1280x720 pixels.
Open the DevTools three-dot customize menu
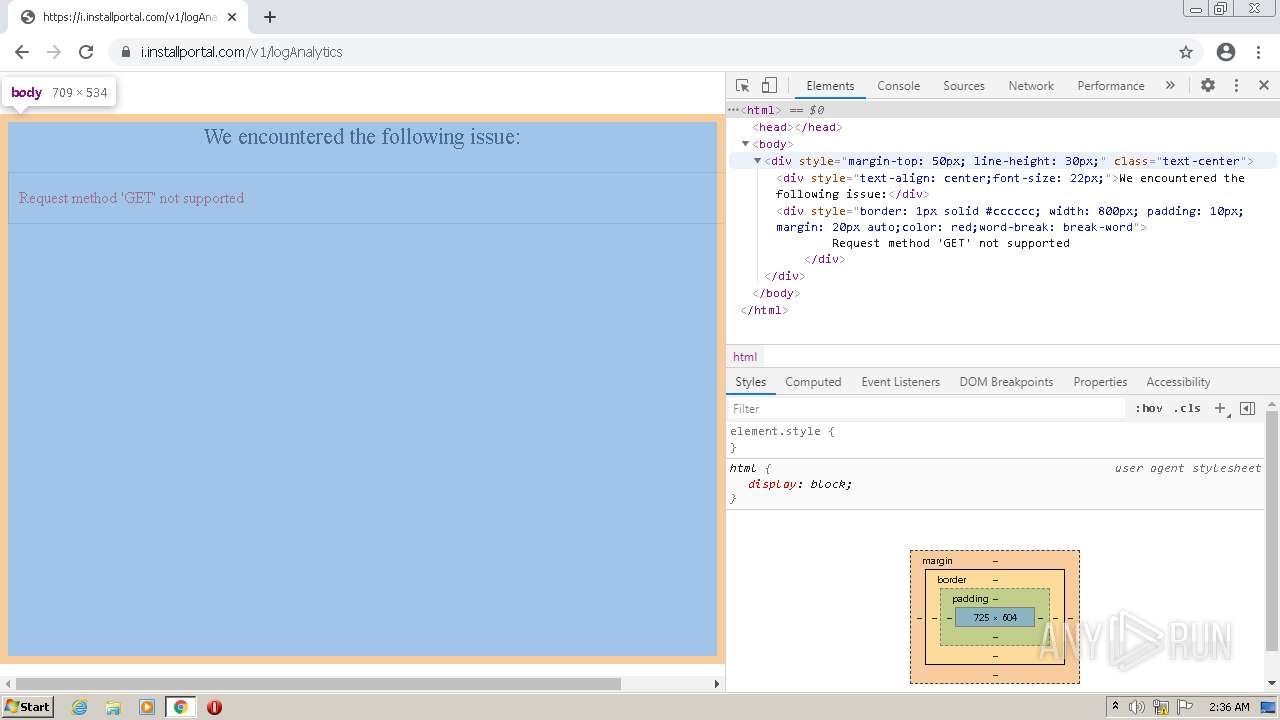[1236, 86]
